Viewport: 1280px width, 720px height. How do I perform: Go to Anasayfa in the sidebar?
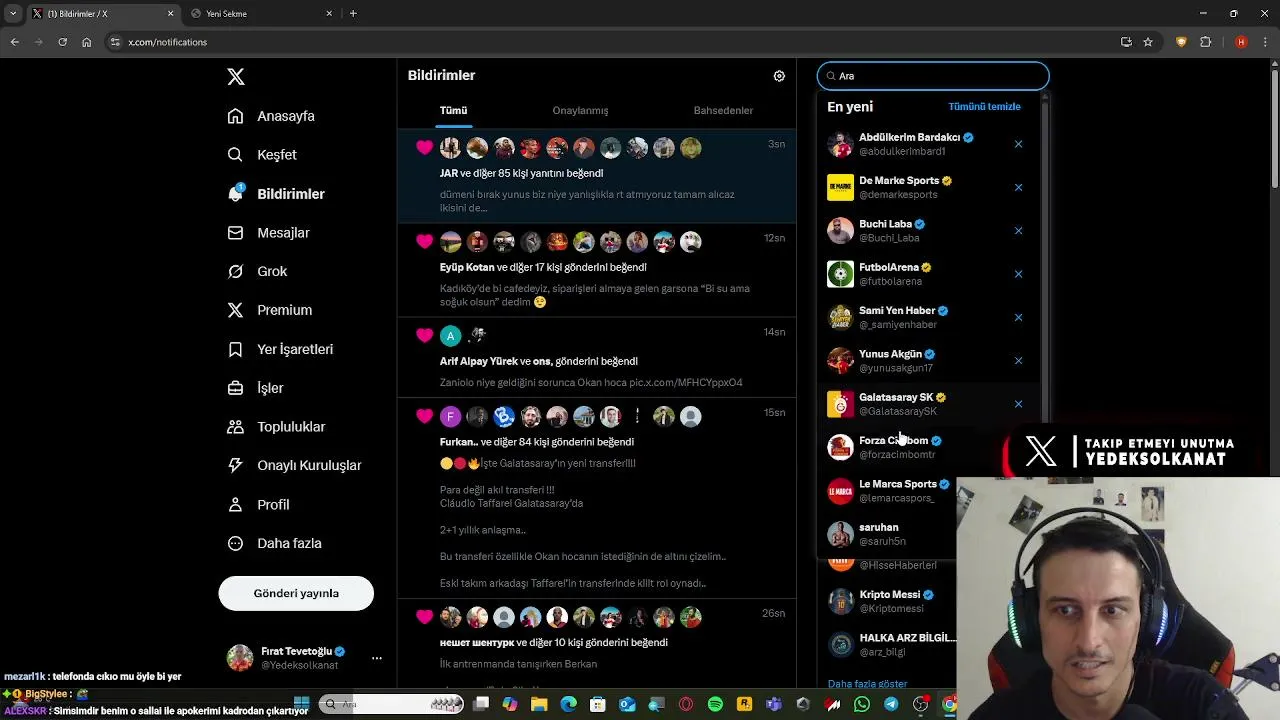tap(271, 116)
